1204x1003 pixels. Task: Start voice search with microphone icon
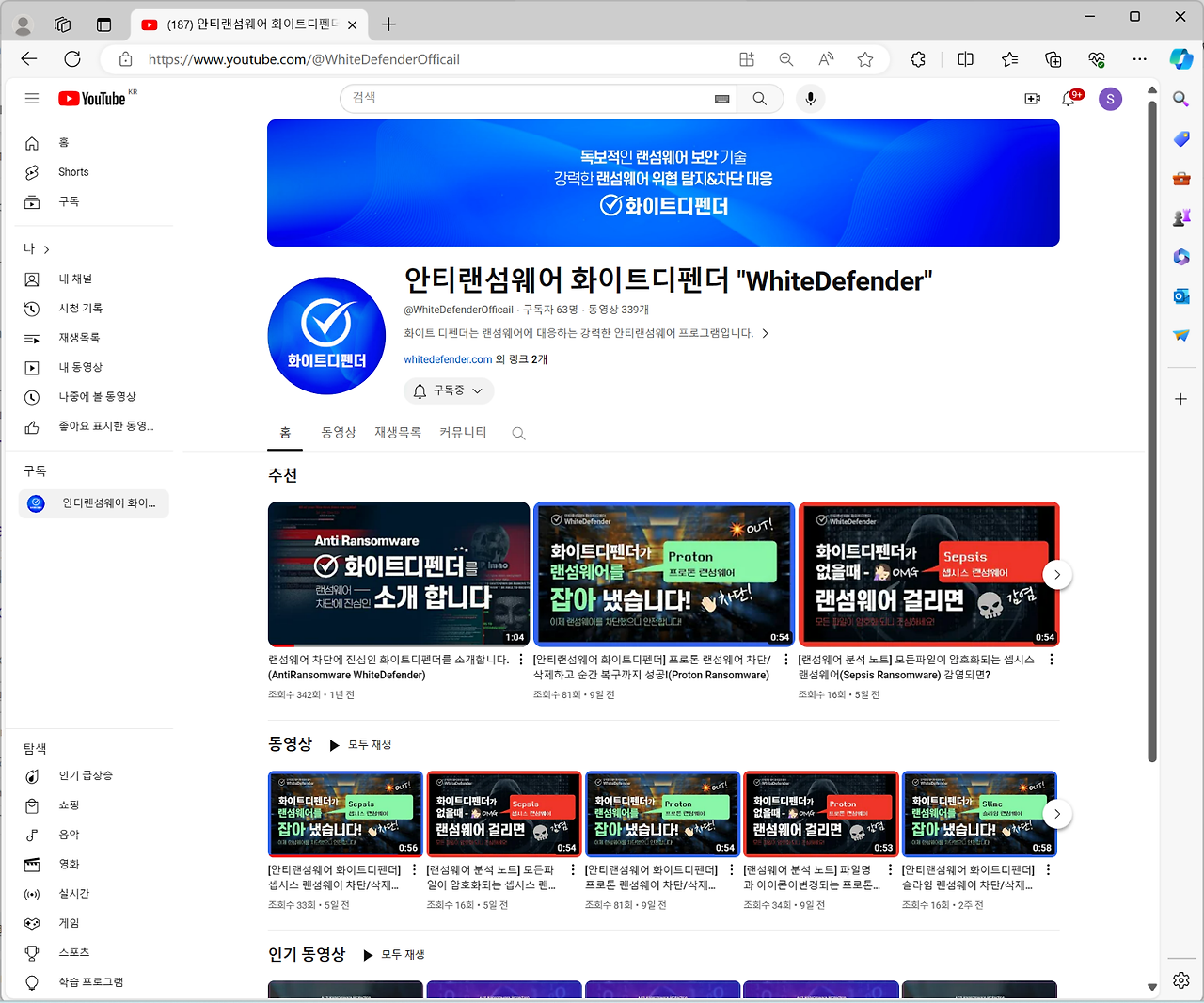click(x=810, y=98)
